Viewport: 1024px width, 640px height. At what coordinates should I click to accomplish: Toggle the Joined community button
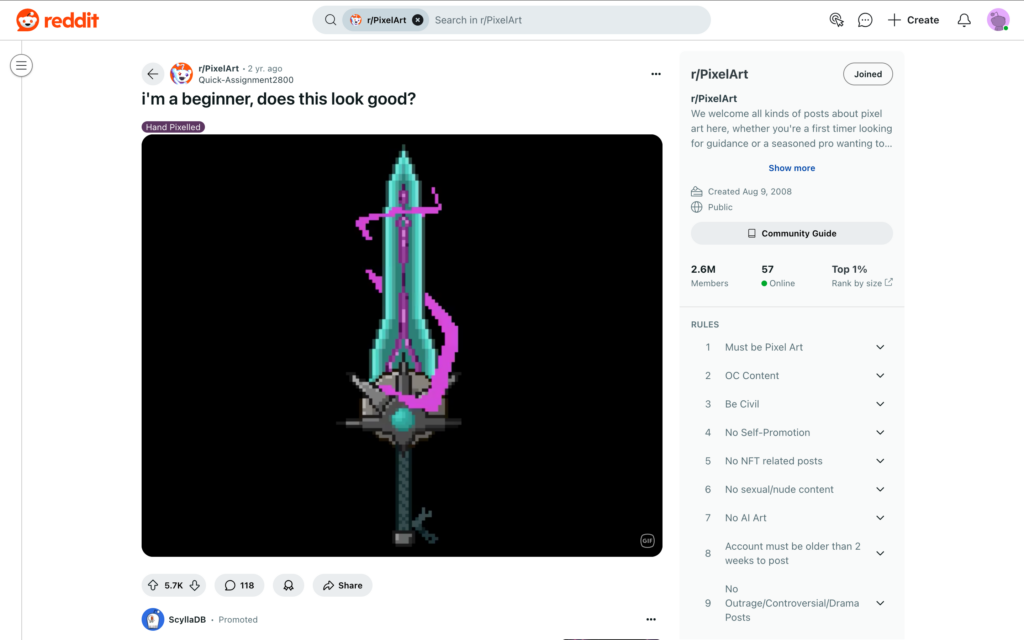[868, 74]
